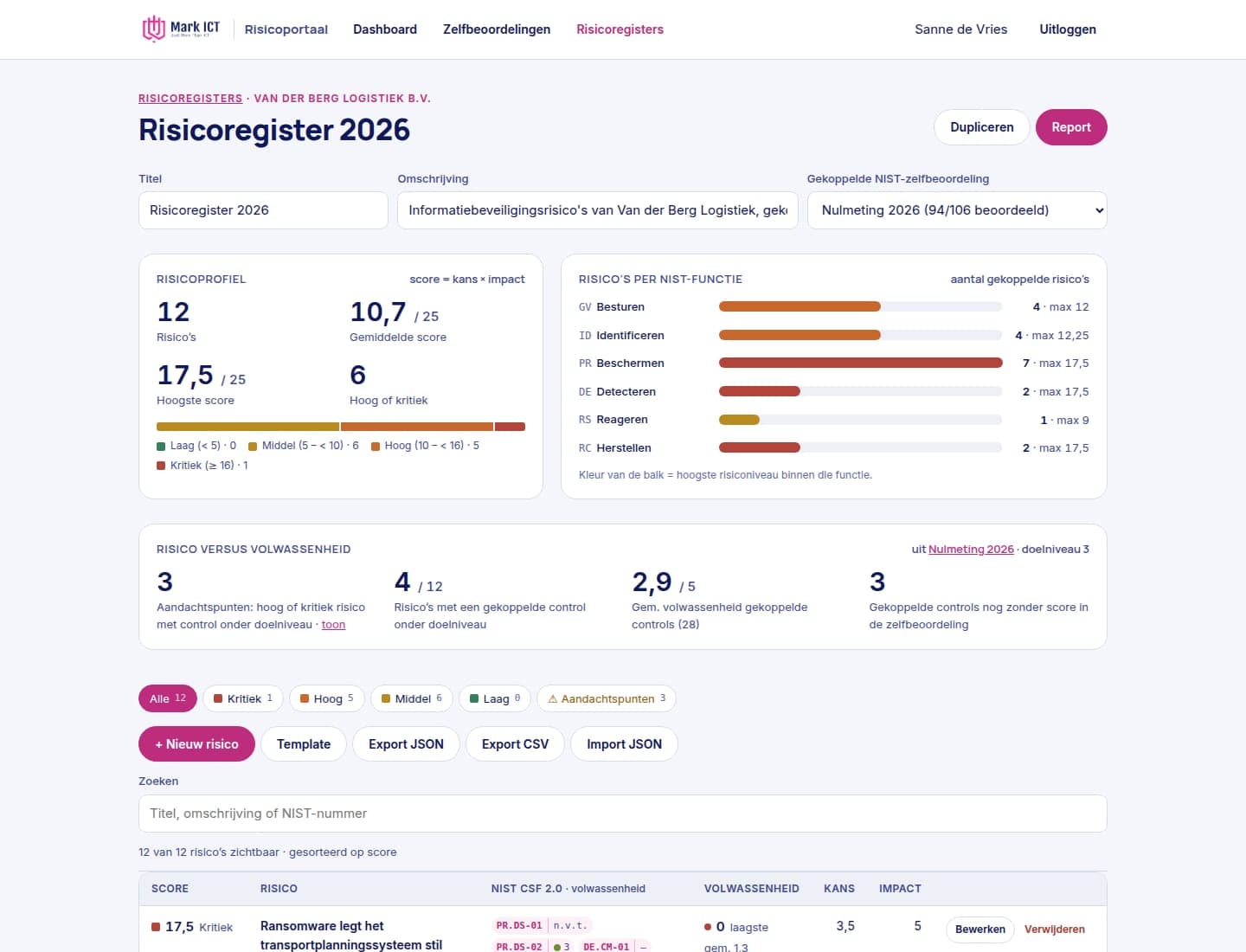Open Zelfbeoordelingen in the top navigation

pyautogui.click(x=497, y=29)
